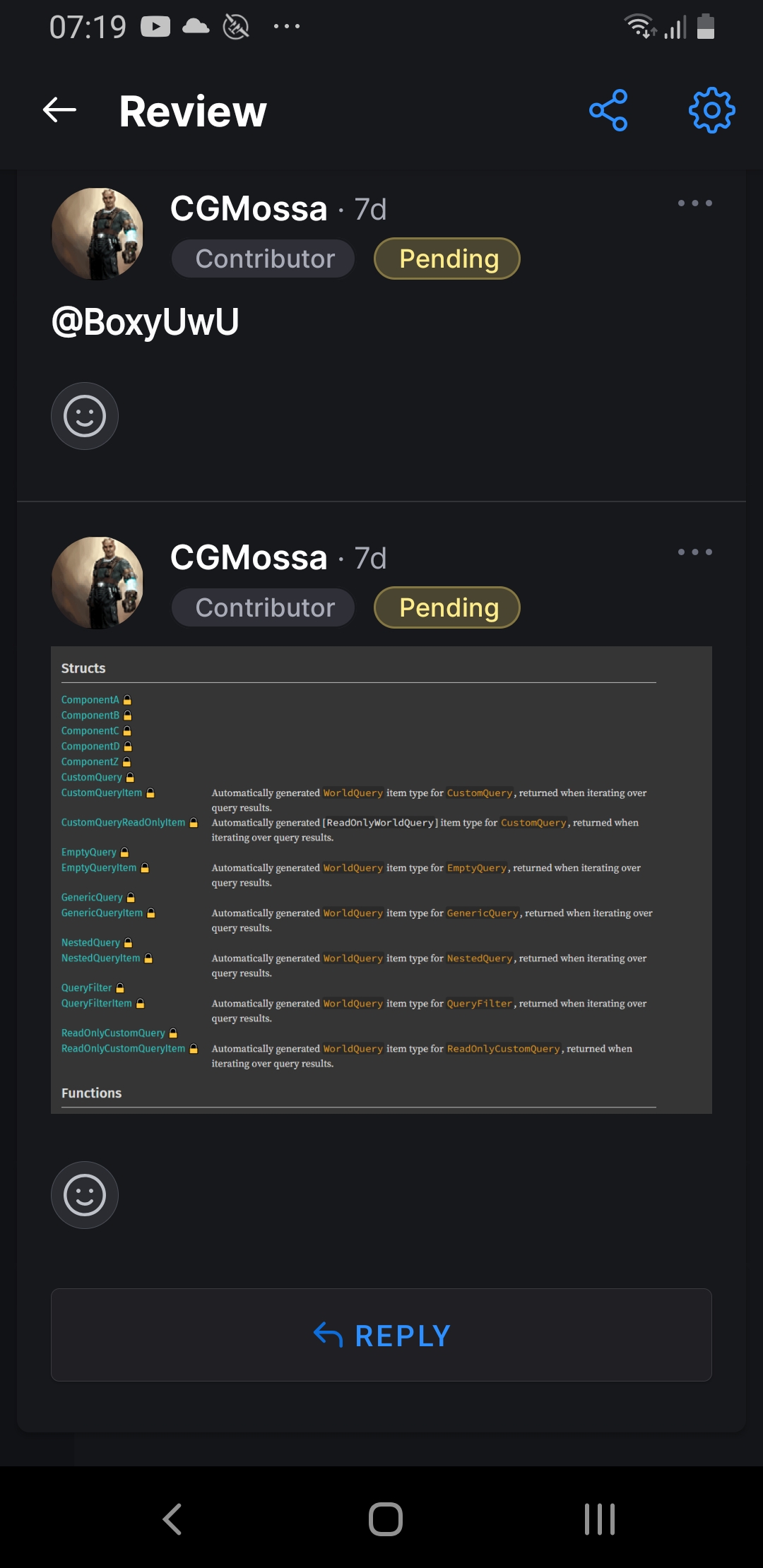The width and height of the screenshot is (763, 1568).
Task: Open the GenericQuery struct link
Action: tap(93, 897)
